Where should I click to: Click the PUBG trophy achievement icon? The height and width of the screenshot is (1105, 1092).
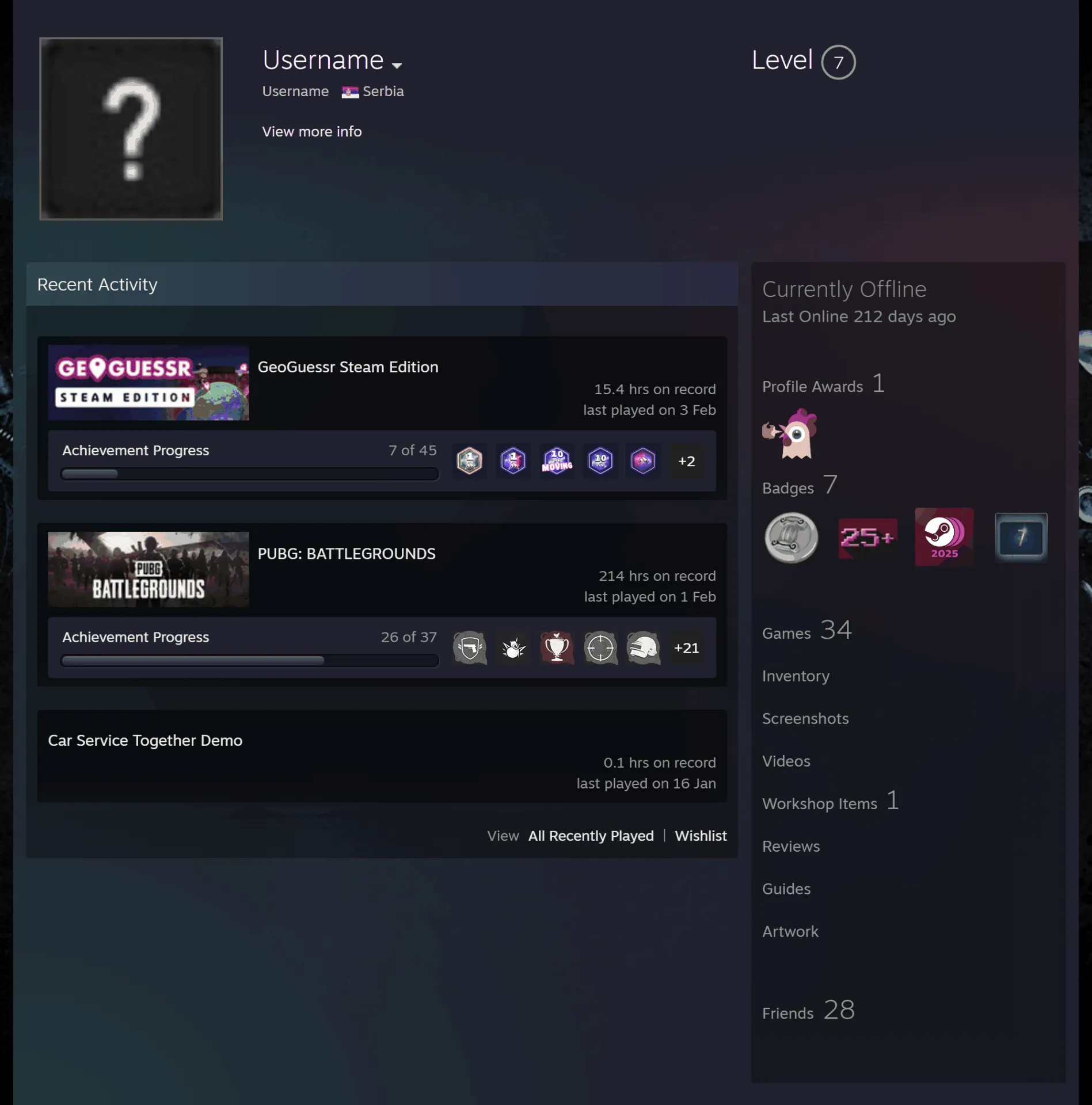pyautogui.click(x=557, y=647)
